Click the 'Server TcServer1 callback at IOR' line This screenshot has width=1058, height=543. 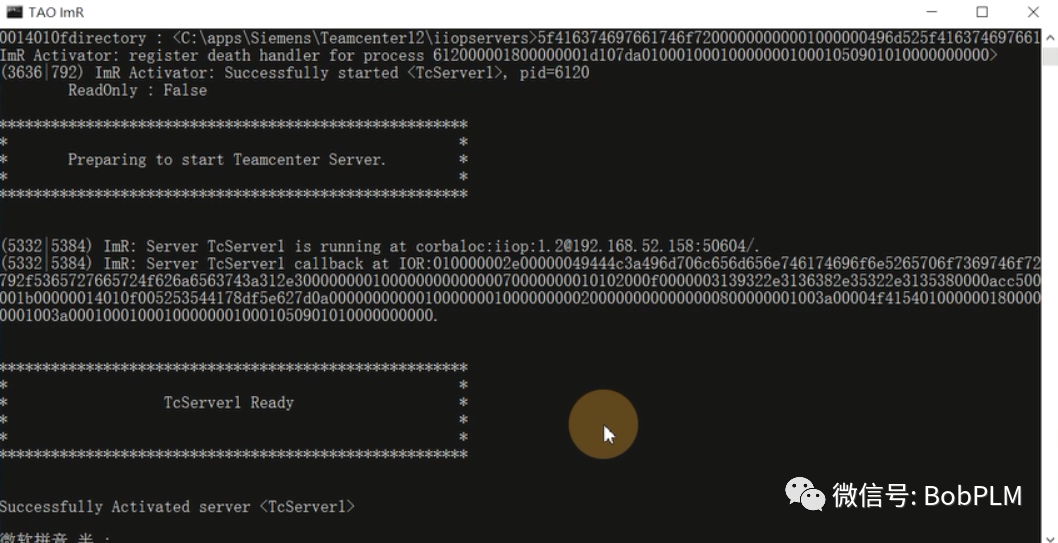click(520, 264)
